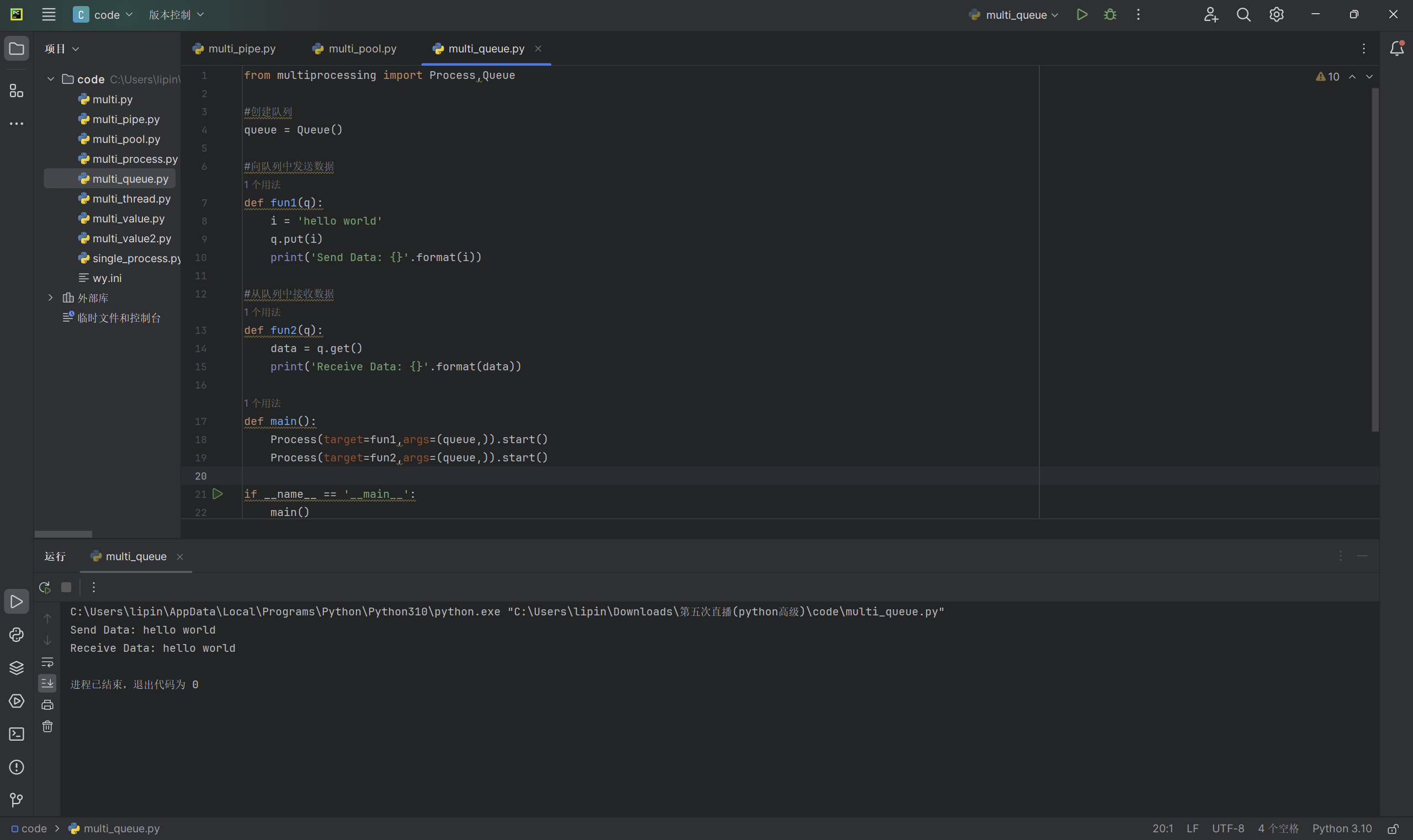The height and width of the screenshot is (840, 1413).
Task: Collapse the code project folder
Action: tap(50, 79)
